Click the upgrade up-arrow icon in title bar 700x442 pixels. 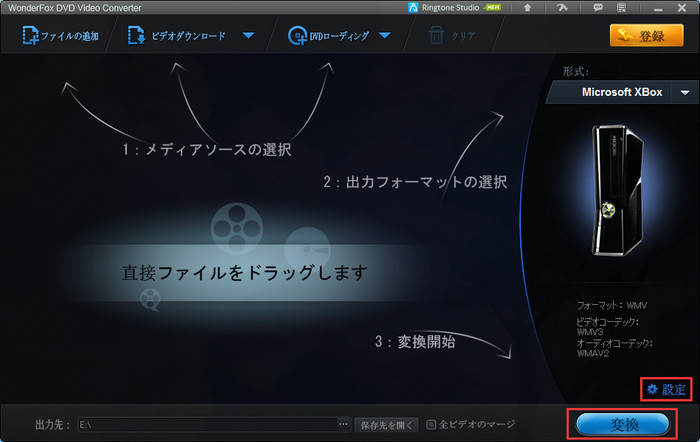click(x=527, y=8)
